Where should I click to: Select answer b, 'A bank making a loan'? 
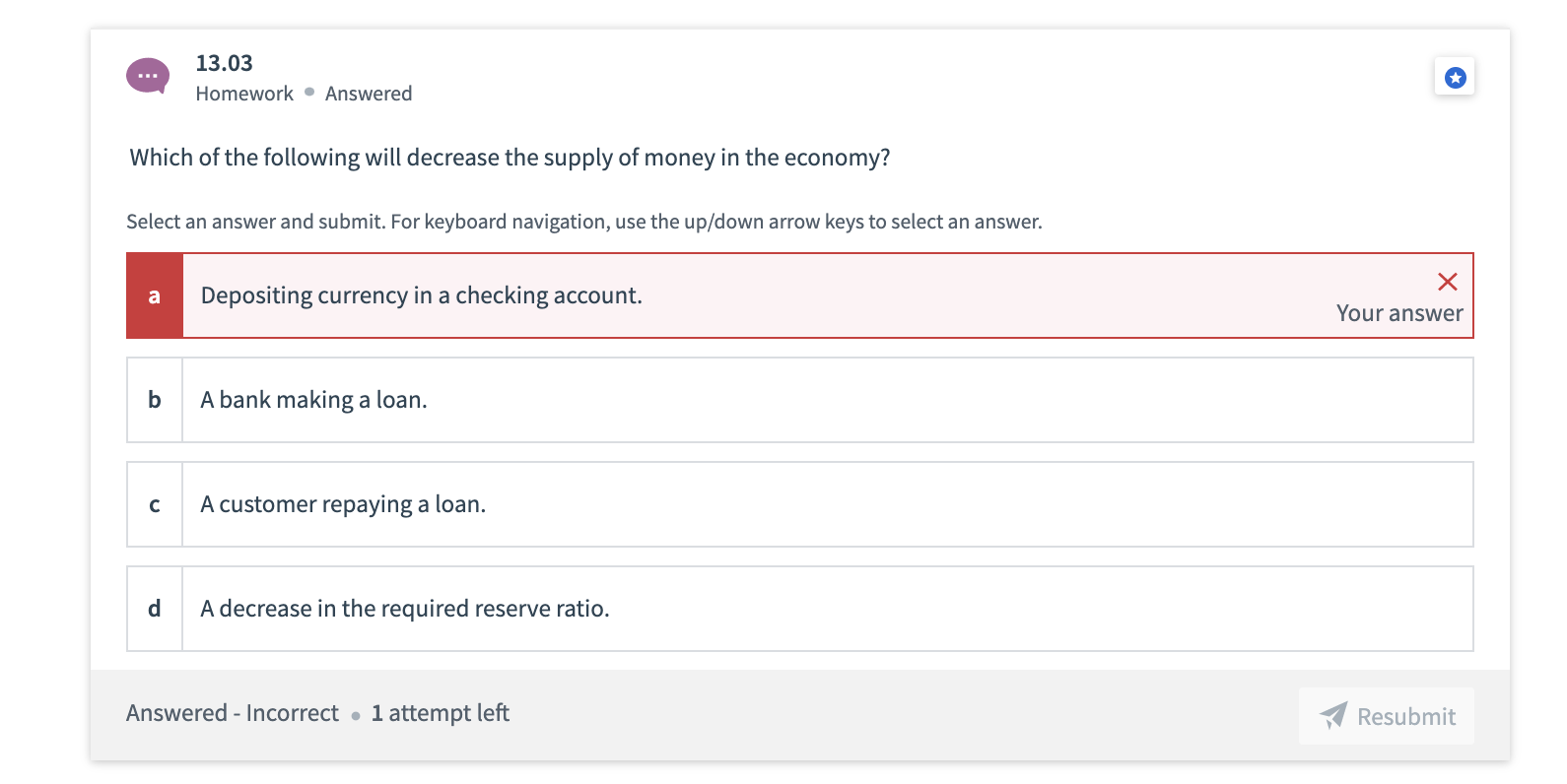(690, 400)
